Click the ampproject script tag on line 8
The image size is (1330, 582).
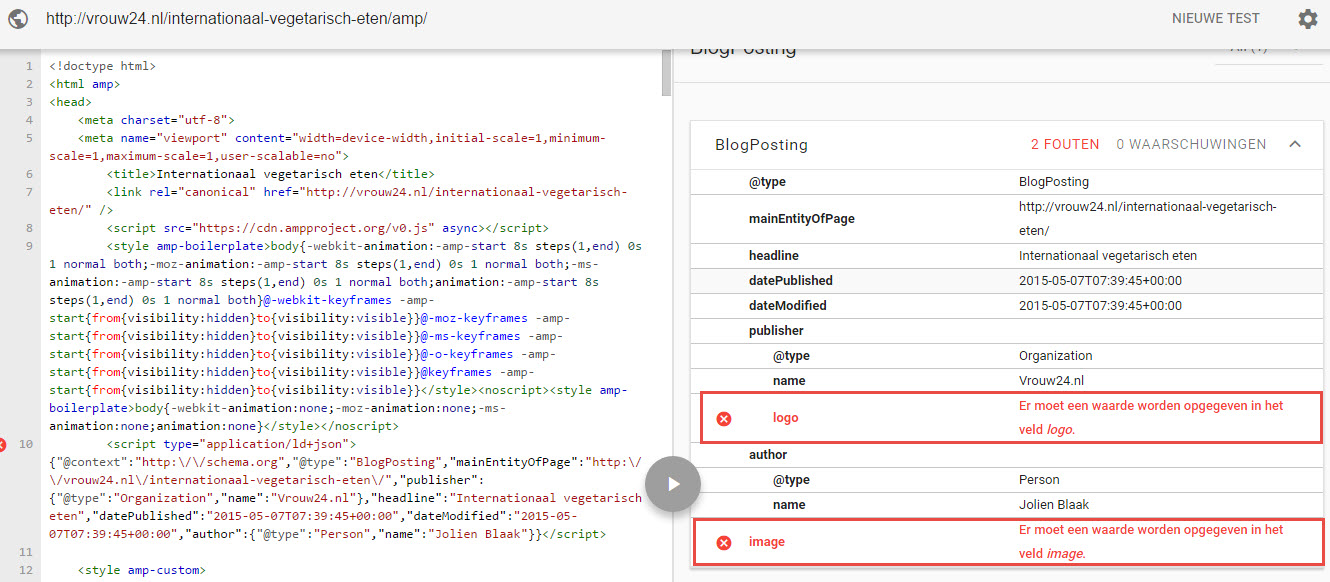point(328,228)
